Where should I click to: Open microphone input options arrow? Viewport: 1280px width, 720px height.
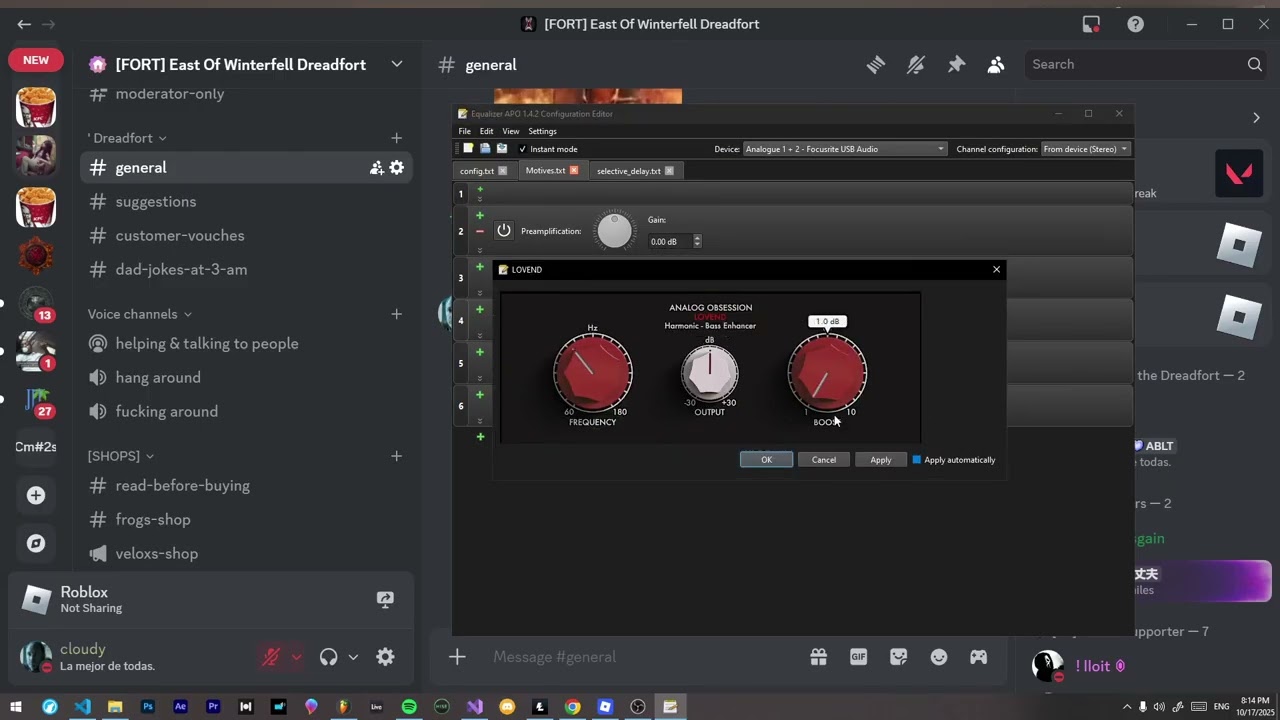click(296, 657)
